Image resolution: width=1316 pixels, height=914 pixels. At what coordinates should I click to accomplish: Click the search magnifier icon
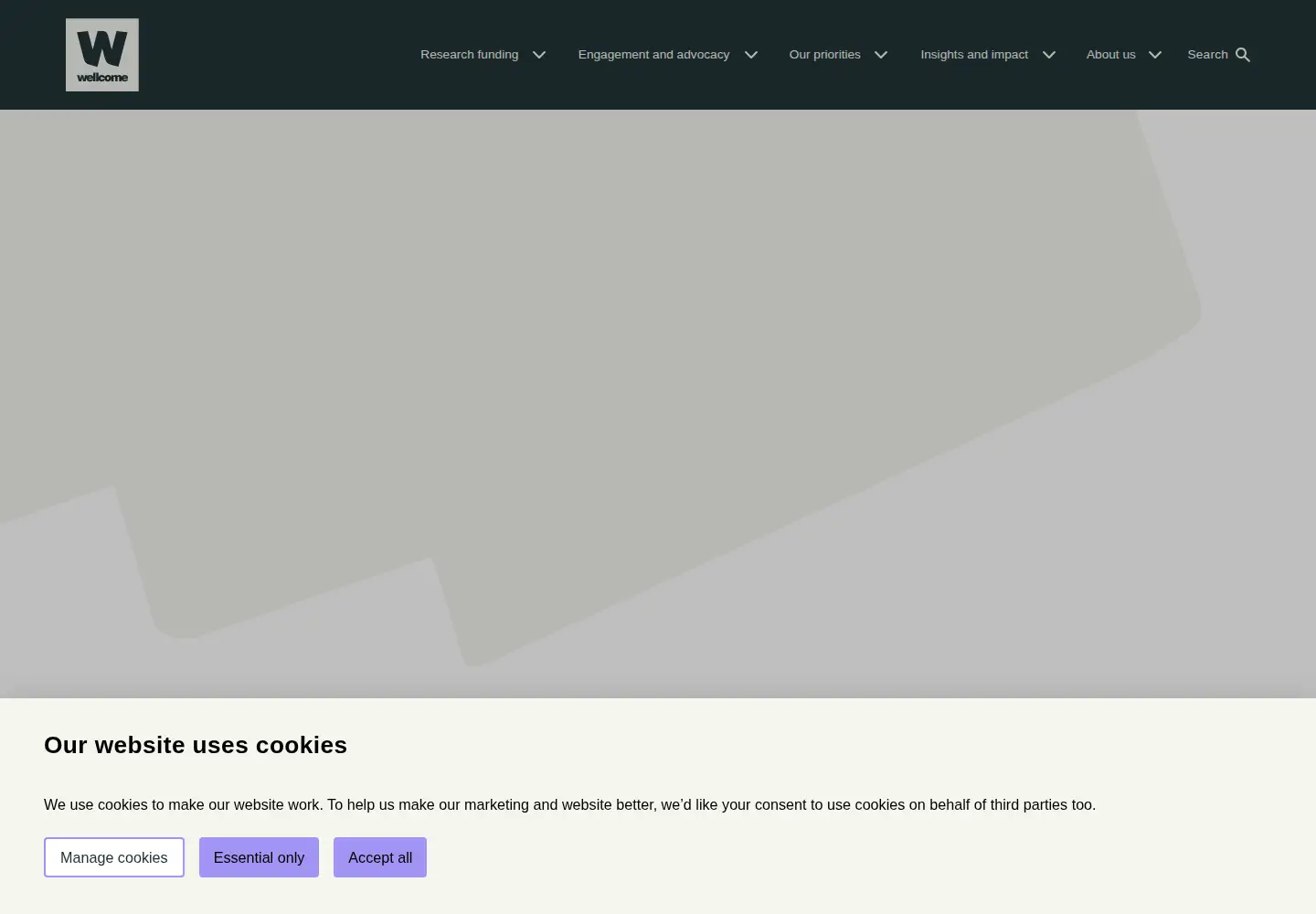click(x=1243, y=55)
